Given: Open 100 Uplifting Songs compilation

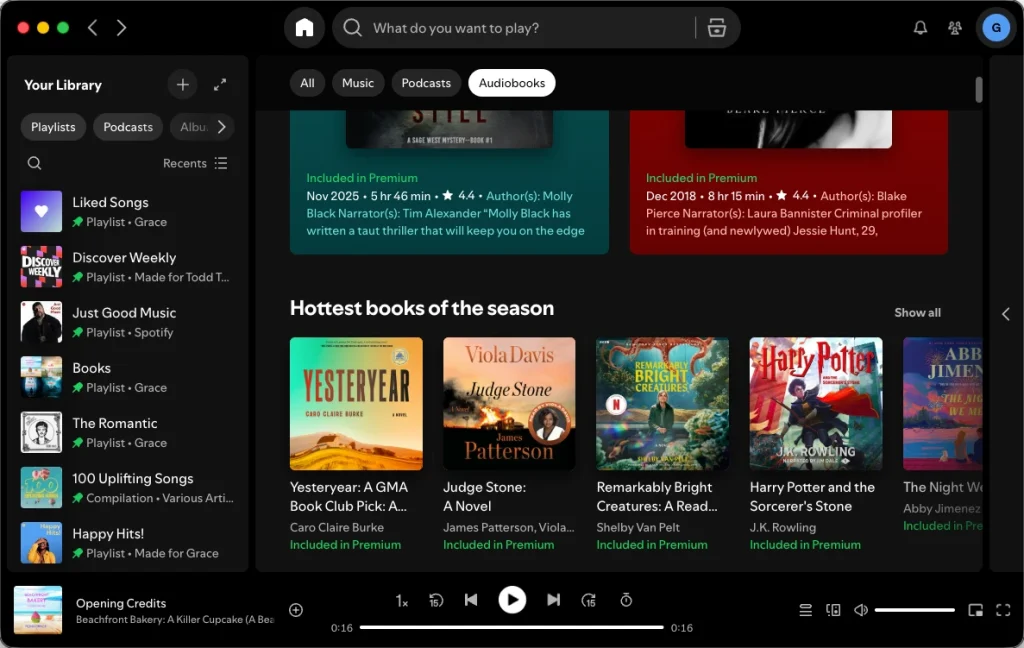Looking at the screenshot, I should coord(127,488).
